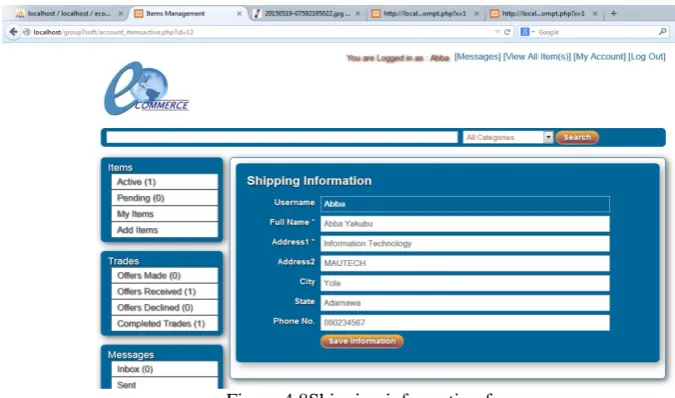
Task: Click the State field
Action: point(465,303)
